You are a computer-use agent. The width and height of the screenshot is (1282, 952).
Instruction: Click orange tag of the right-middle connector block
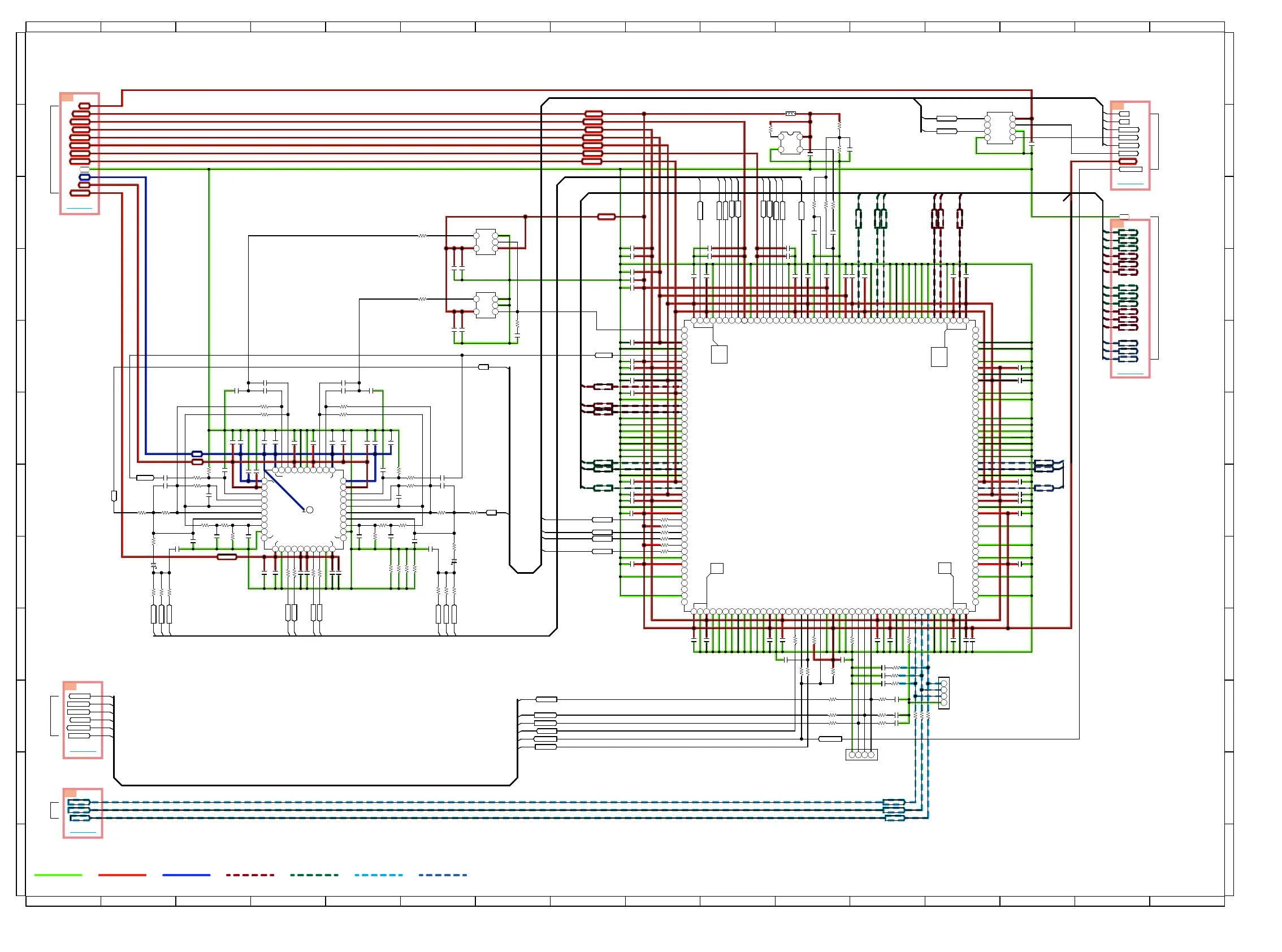coord(1117,224)
